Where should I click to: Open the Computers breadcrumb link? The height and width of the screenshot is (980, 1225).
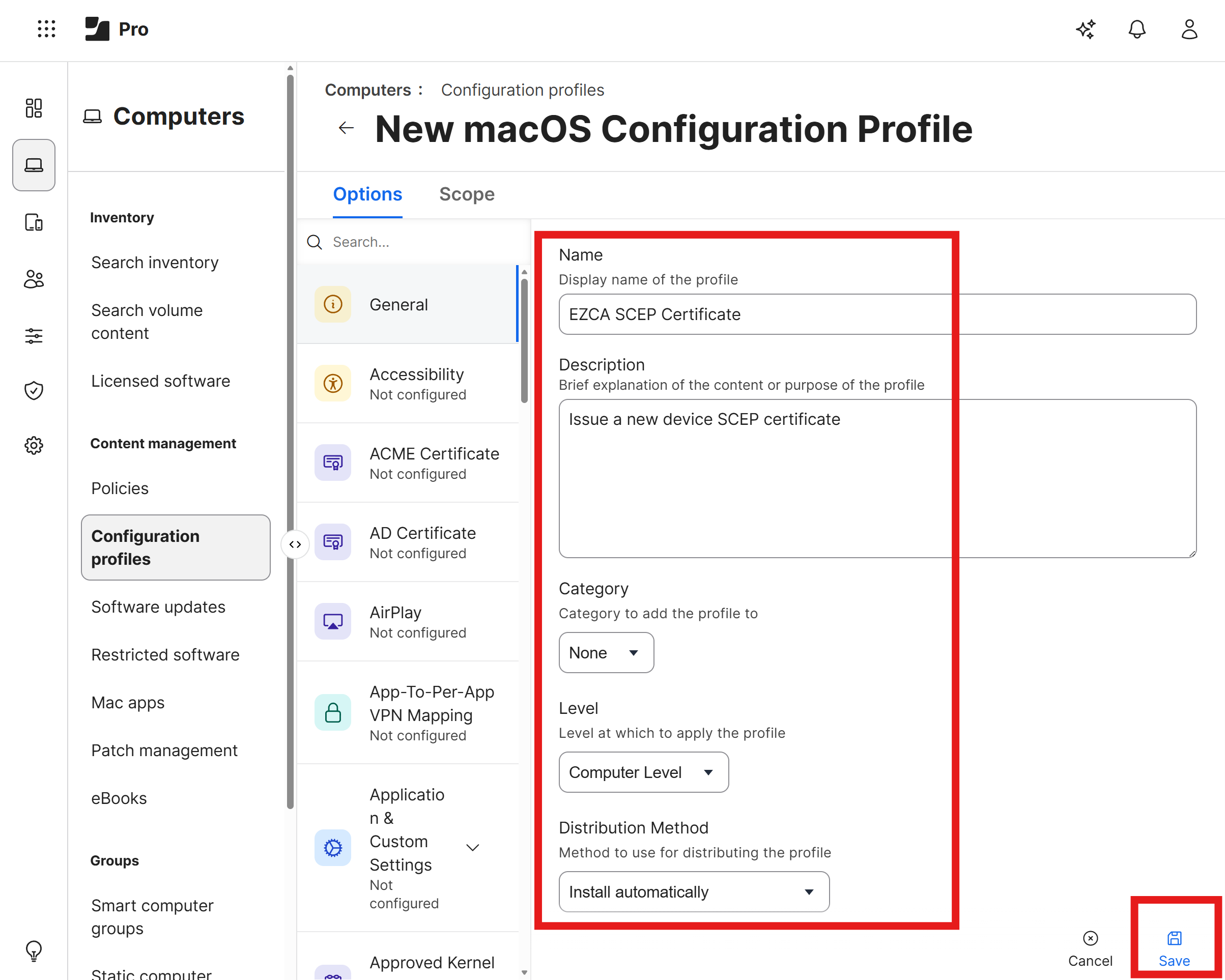[367, 90]
